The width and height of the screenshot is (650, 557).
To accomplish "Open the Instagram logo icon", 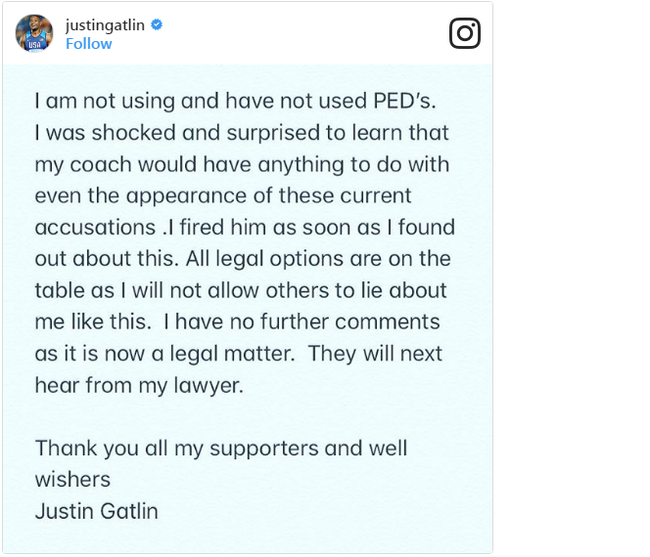I will (465, 33).
